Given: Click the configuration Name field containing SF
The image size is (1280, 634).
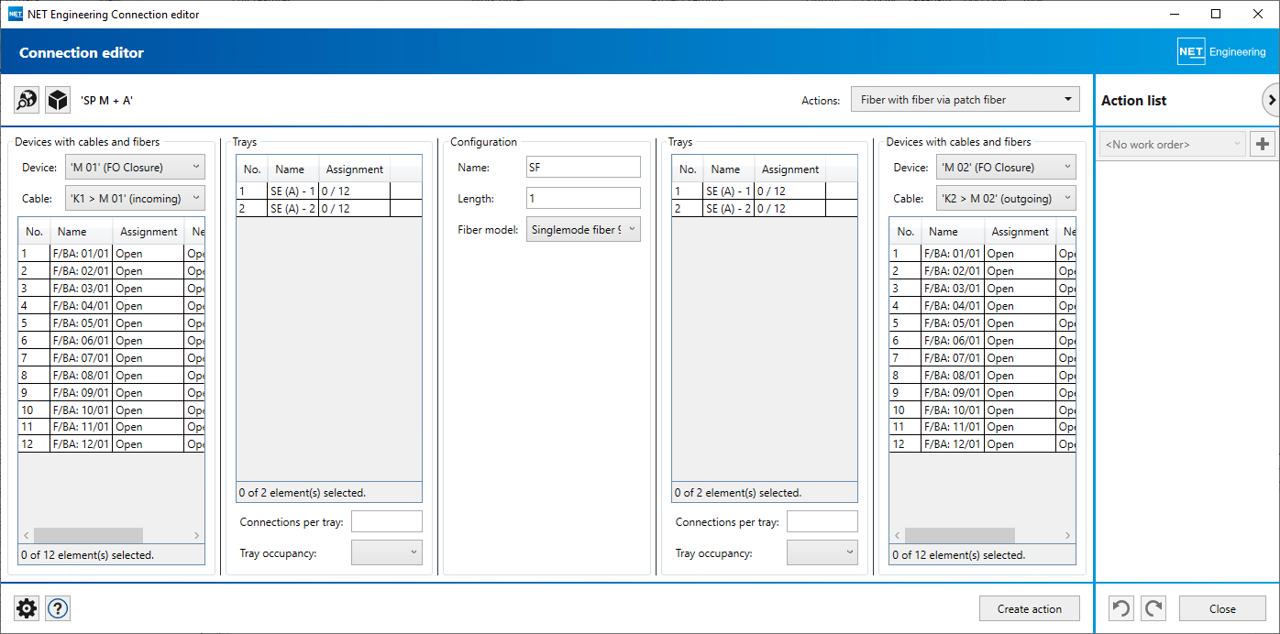Looking at the screenshot, I should (x=583, y=167).
